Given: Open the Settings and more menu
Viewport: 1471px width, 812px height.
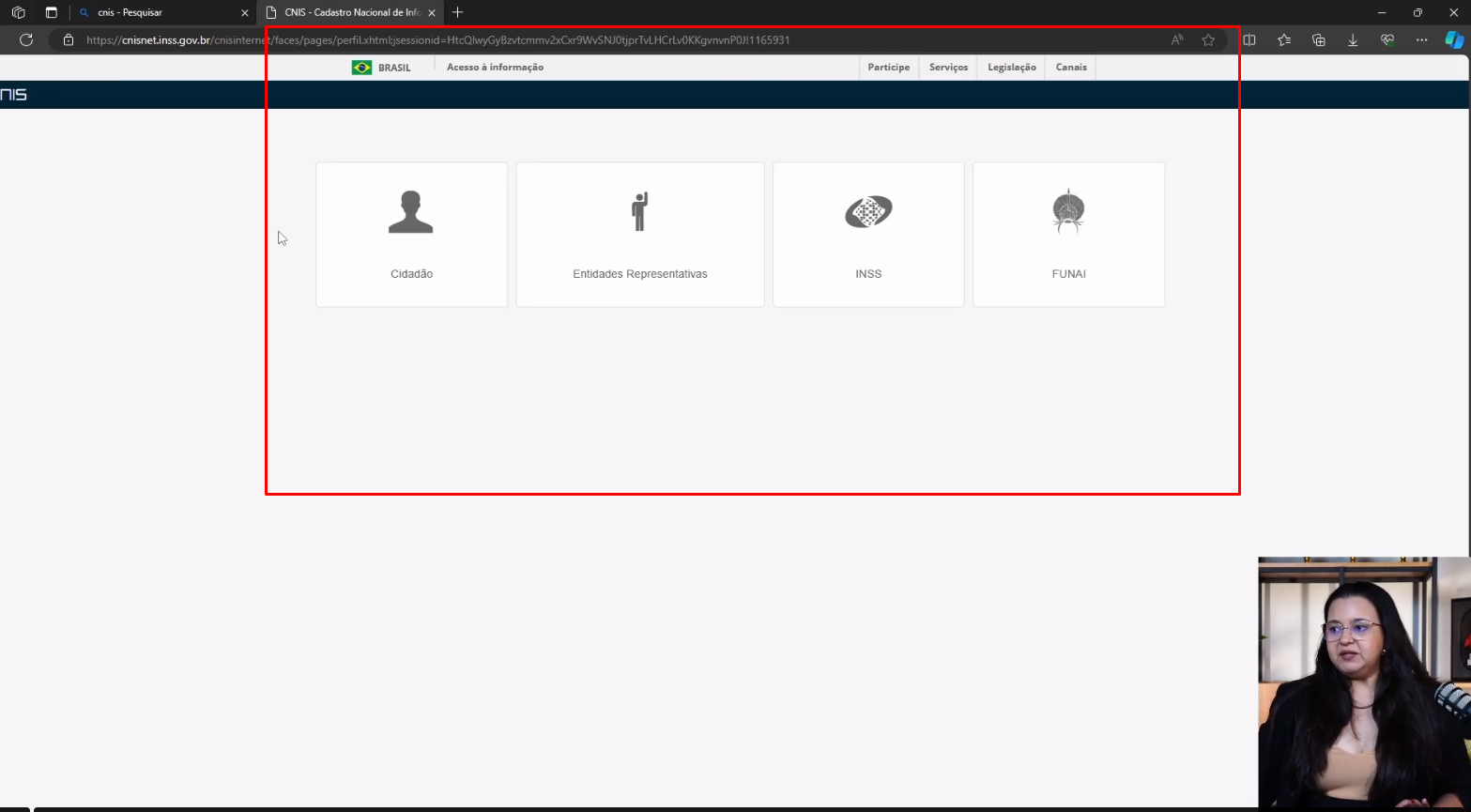Looking at the screenshot, I should click(1421, 40).
